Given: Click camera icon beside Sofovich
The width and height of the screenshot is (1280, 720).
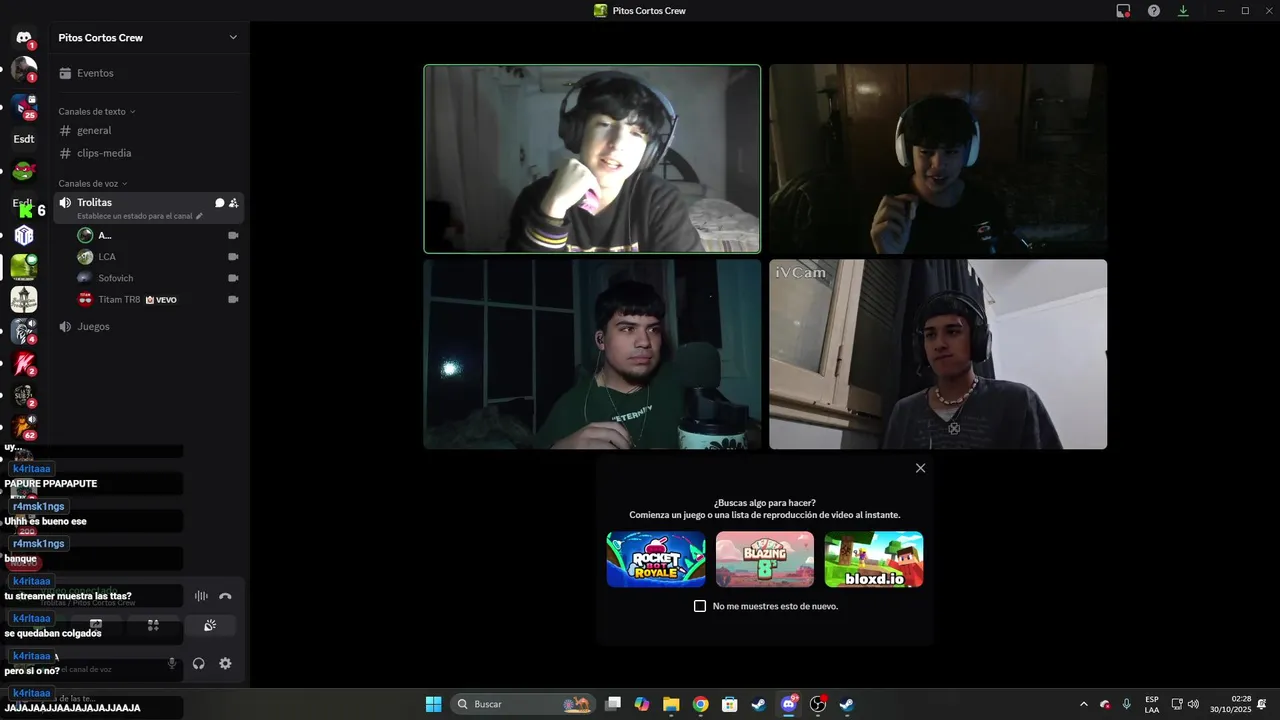Looking at the screenshot, I should [233, 278].
